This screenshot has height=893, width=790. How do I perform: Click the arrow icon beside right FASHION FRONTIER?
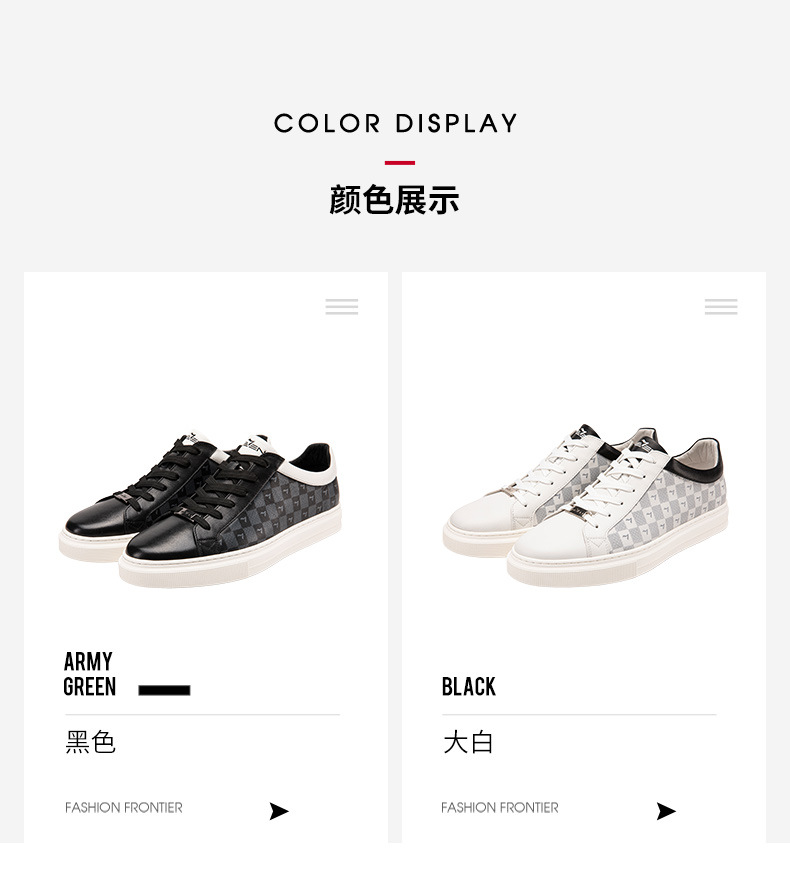(x=666, y=811)
